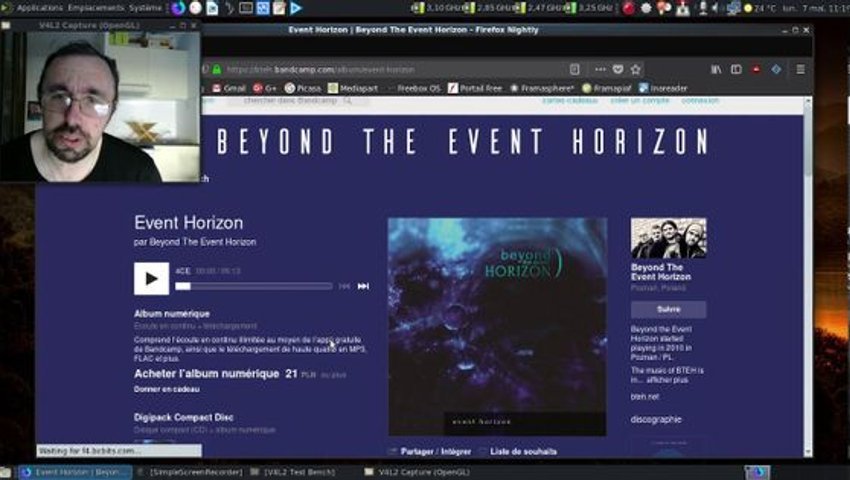Open the 'cartes-cadeaux' link

[x=570, y=101]
